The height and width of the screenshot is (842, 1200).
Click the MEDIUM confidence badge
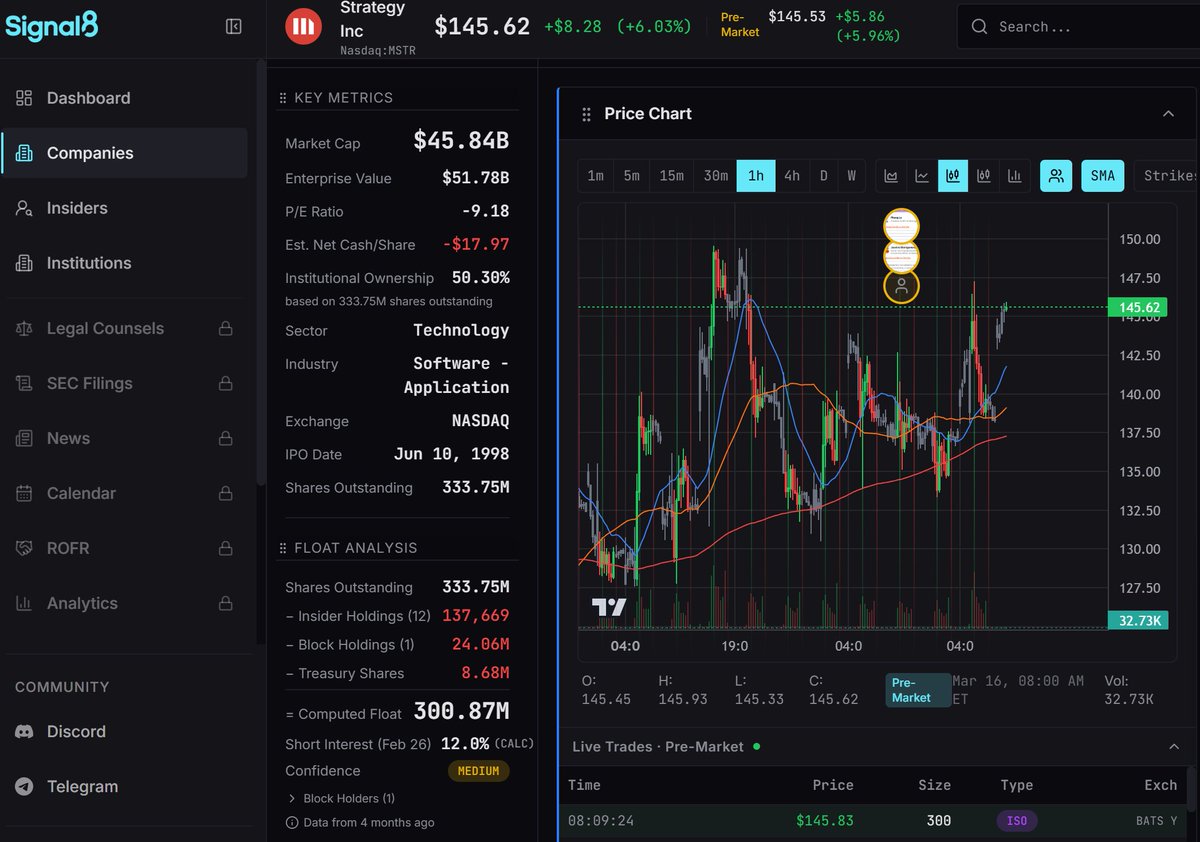click(479, 771)
